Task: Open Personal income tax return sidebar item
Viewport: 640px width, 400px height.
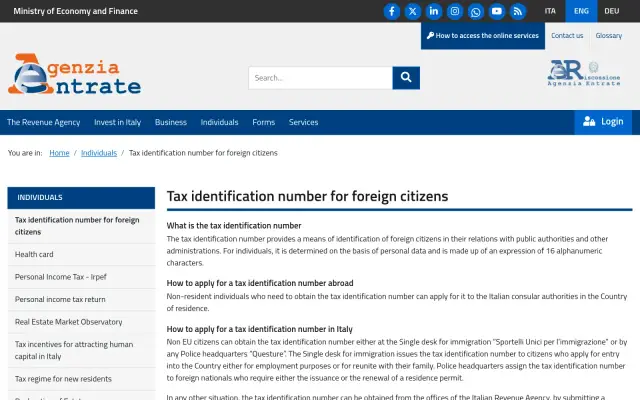Action: (81, 299)
